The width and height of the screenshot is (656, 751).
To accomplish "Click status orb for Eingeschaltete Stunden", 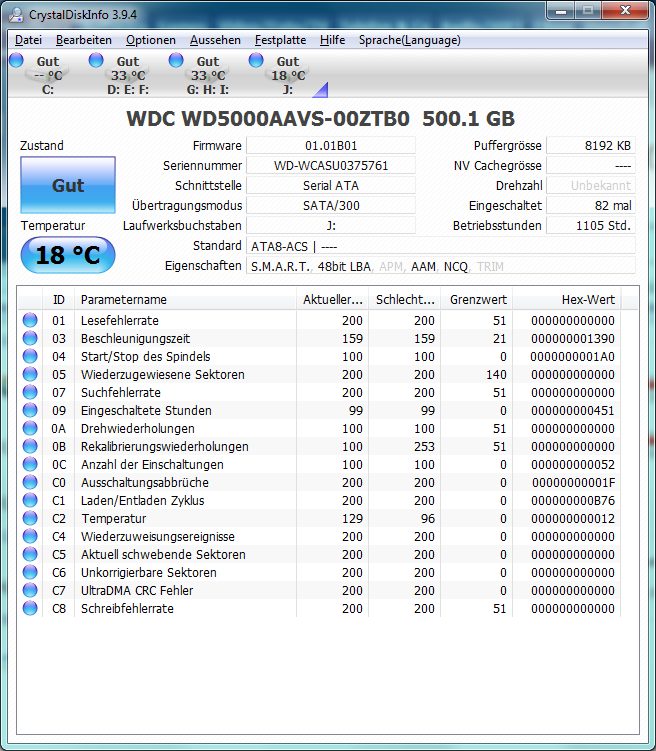I will (x=30, y=410).
